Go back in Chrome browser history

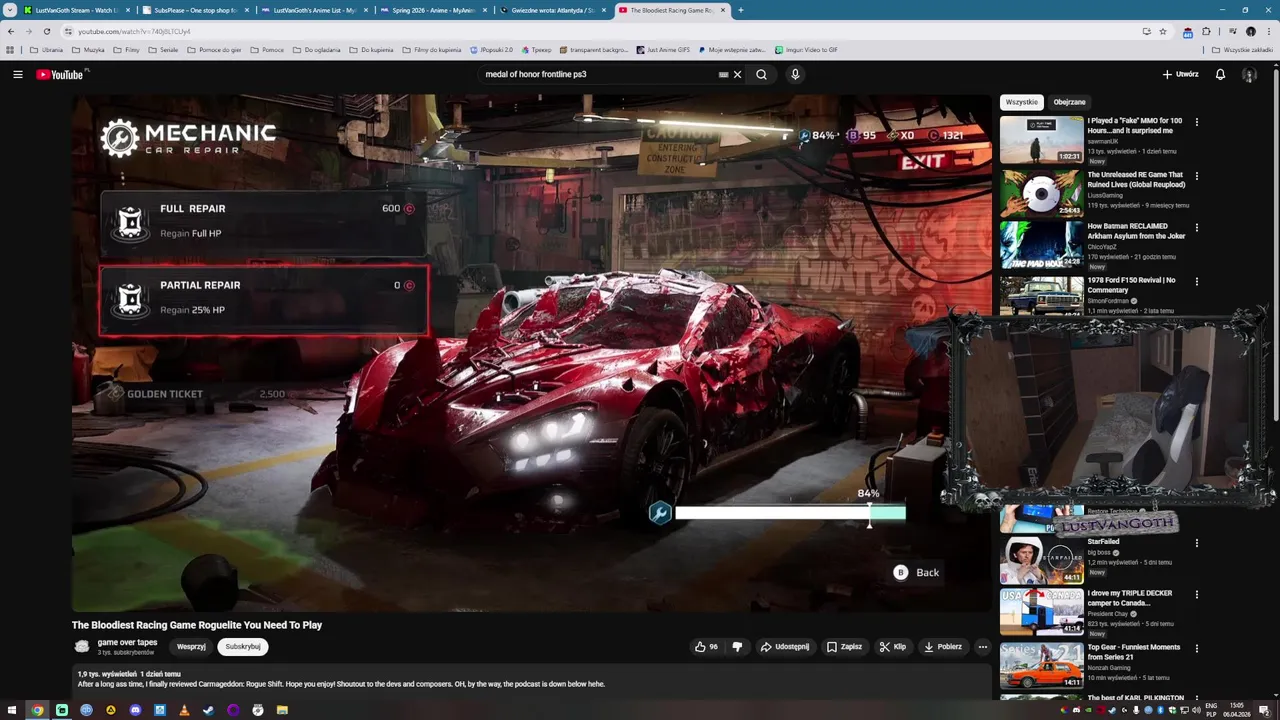[x=11, y=31]
